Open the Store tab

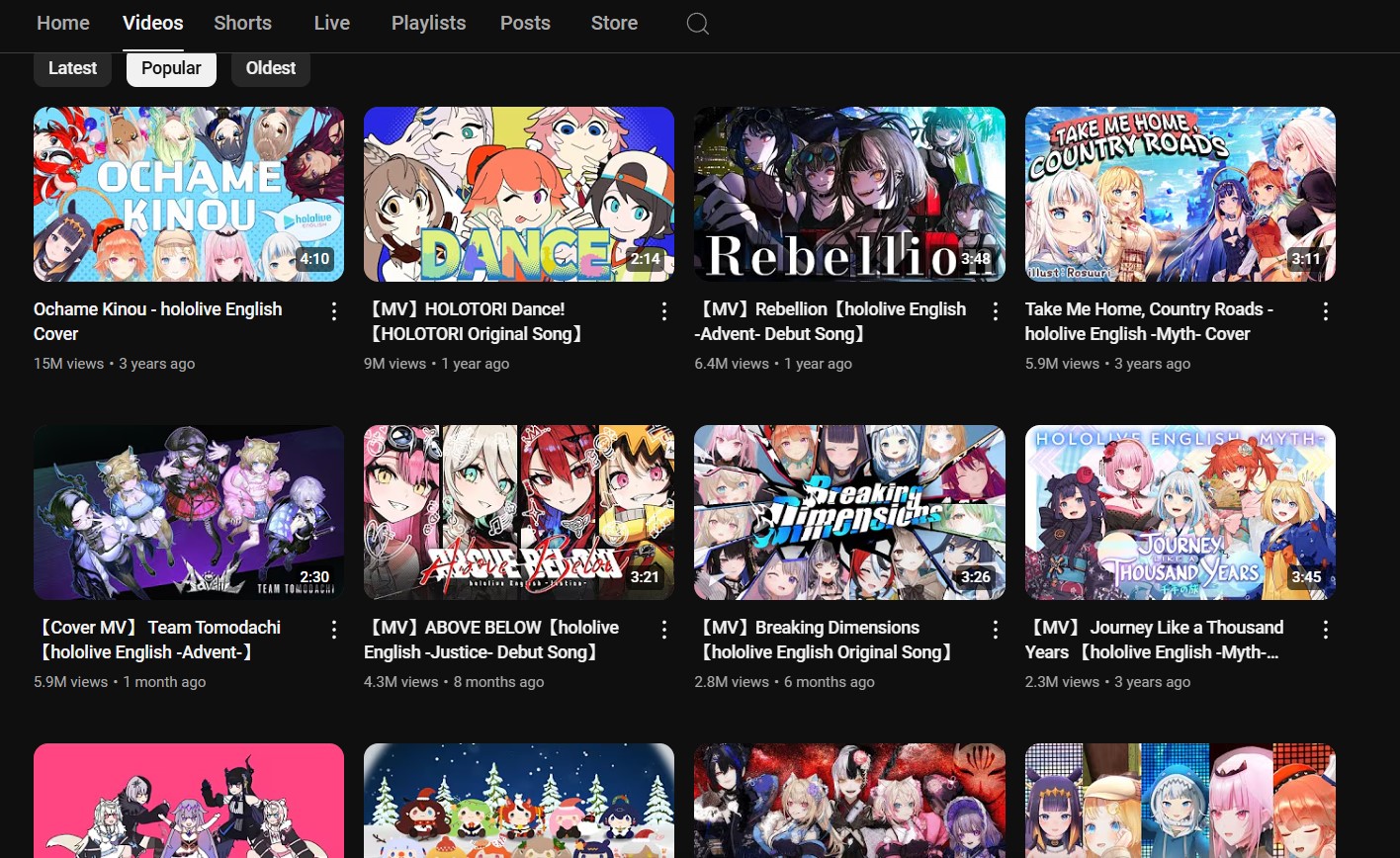point(614,23)
